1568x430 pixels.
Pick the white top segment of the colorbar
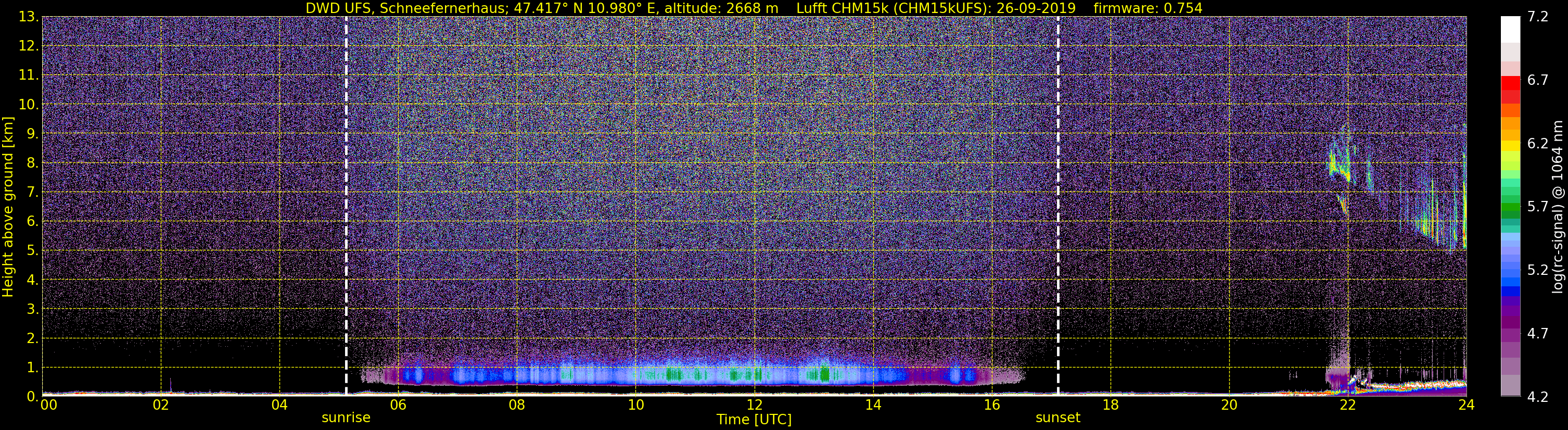[x=1511, y=29]
